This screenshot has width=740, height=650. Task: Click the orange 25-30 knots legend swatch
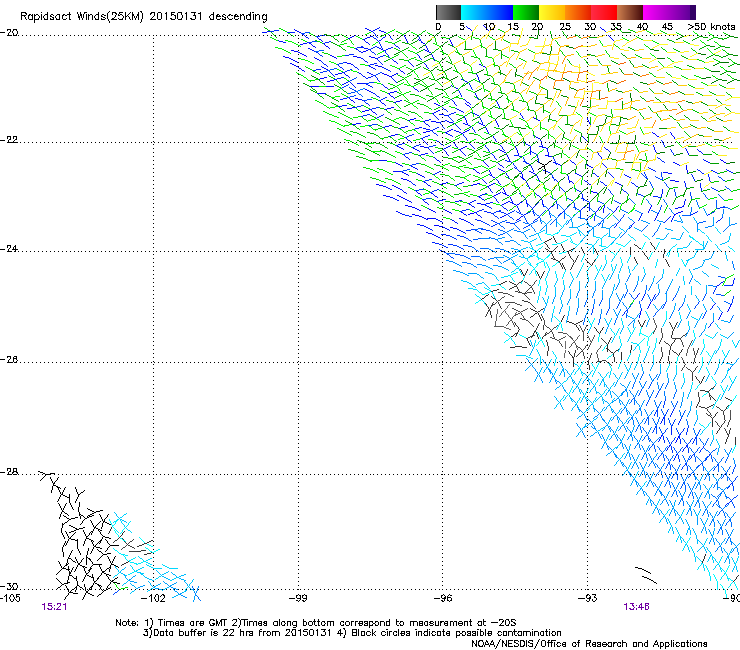tap(578, 12)
